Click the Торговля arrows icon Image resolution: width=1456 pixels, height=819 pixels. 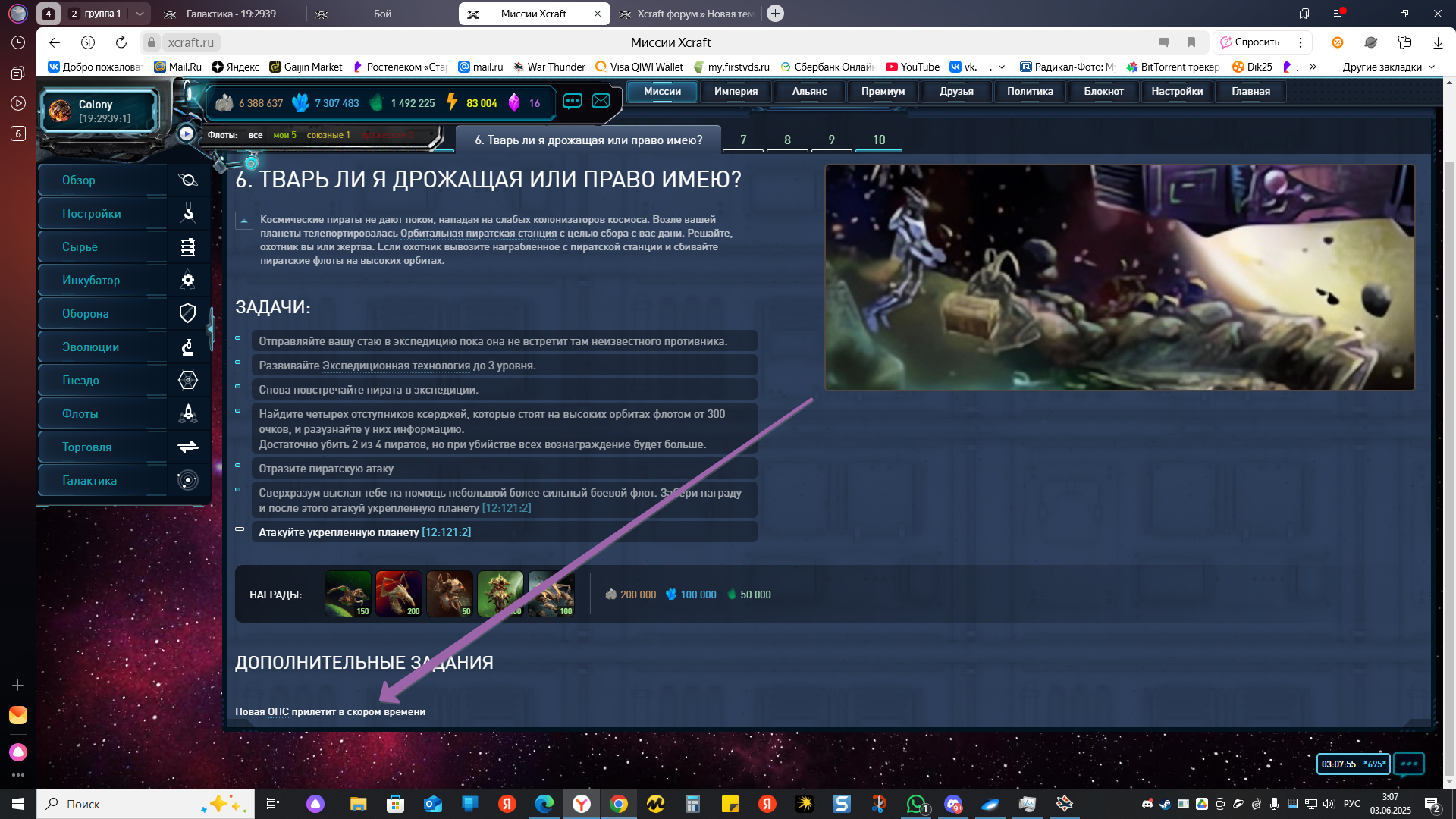point(188,447)
